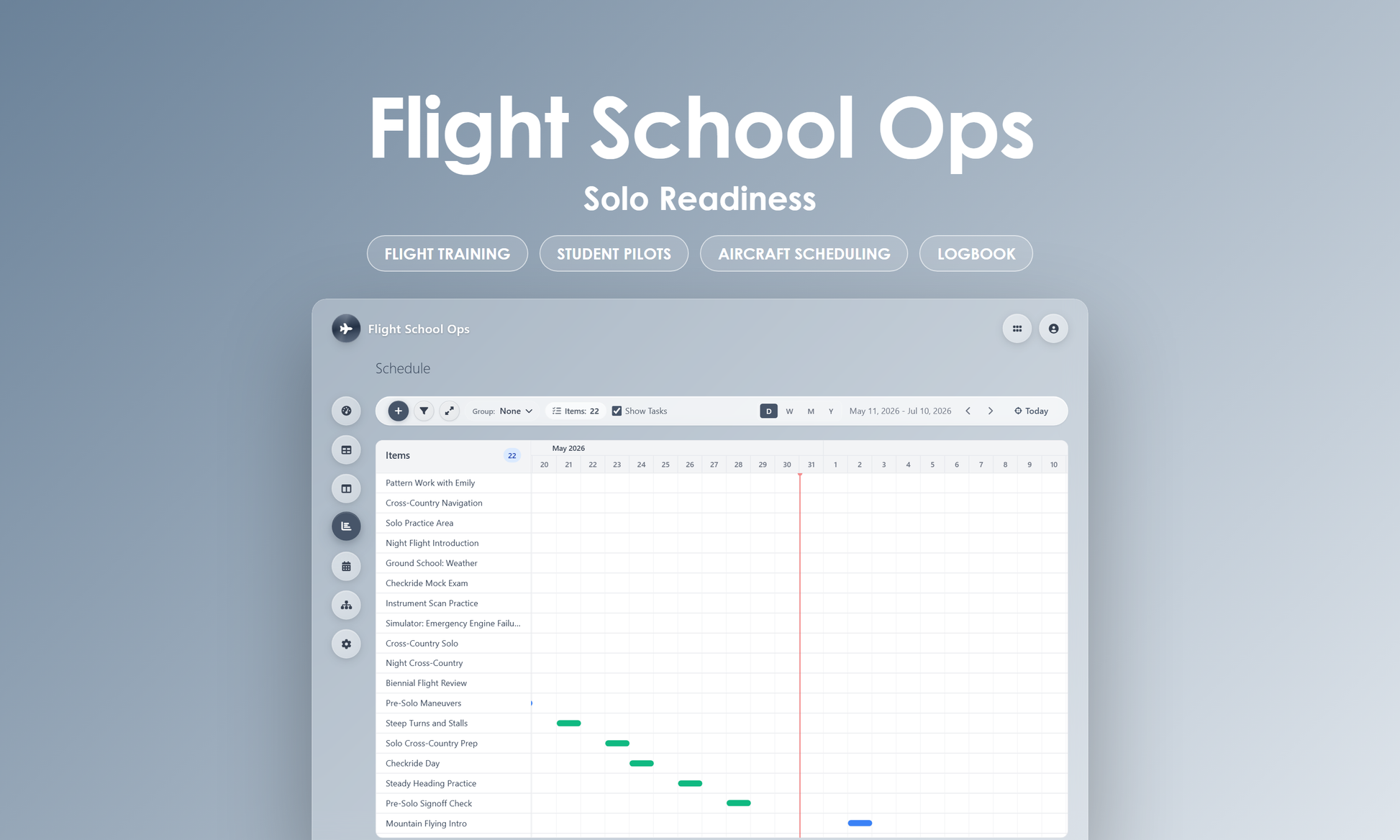This screenshot has width=1400, height=840.
Task: Click the Items: 22 counter button
Action: pyautogui.click(x=576, y=411)
